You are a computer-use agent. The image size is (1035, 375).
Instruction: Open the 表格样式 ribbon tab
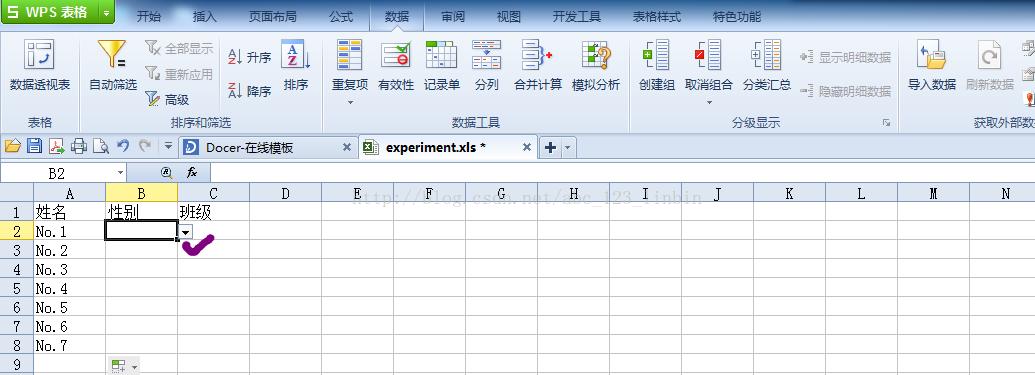tap(657, 17)
